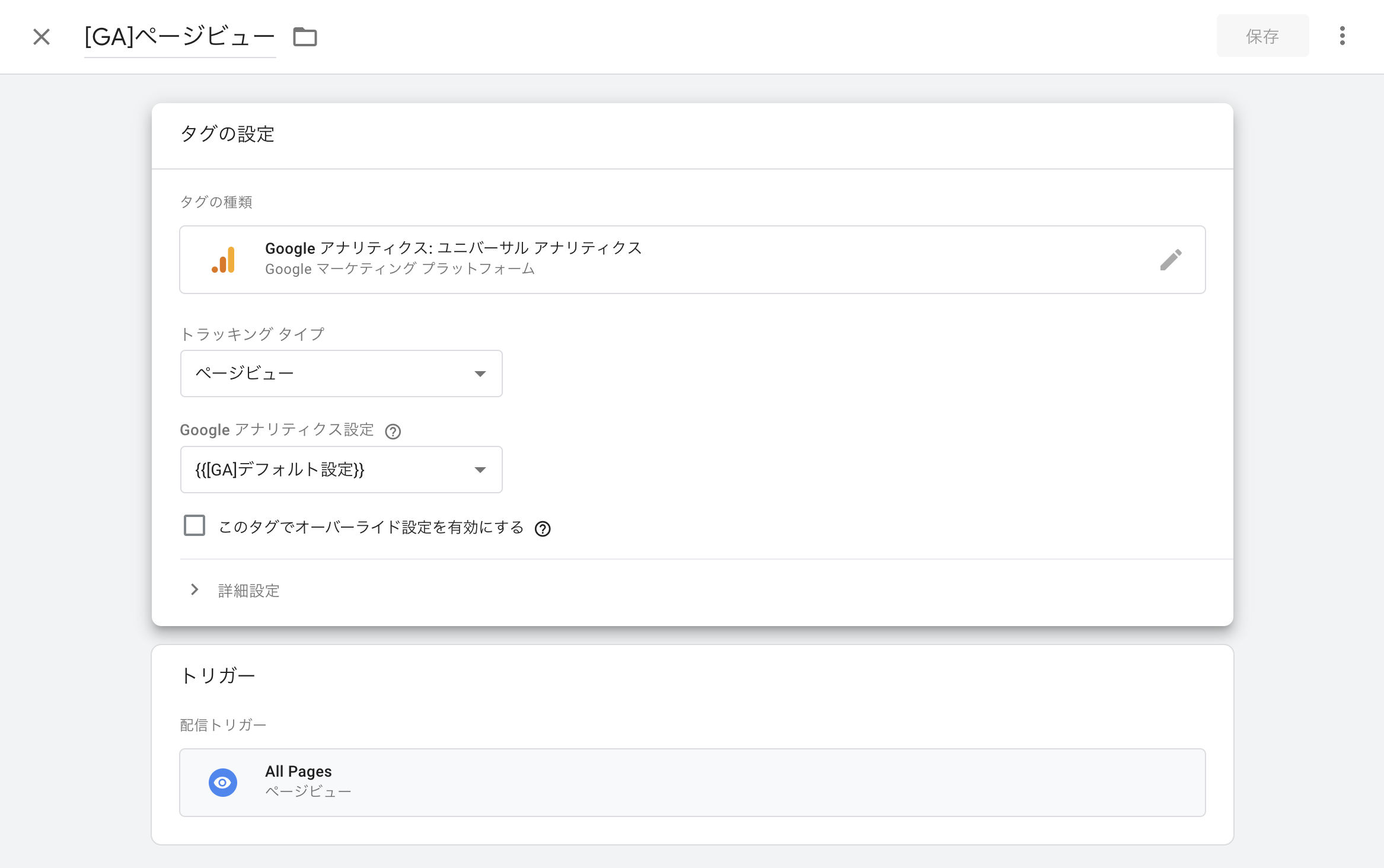Click the pencil icon to edit tag type
Viewport: 1384px width, 868px height.
point(1171,260)
